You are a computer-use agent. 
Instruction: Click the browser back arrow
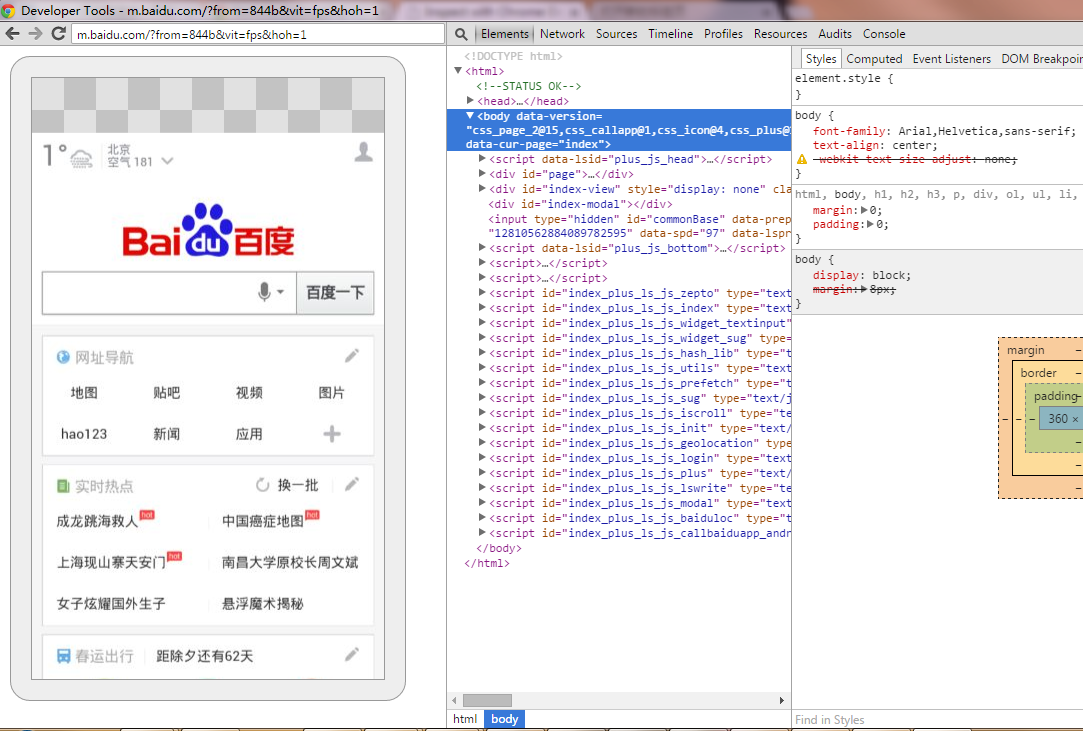[x=12, y=34]
